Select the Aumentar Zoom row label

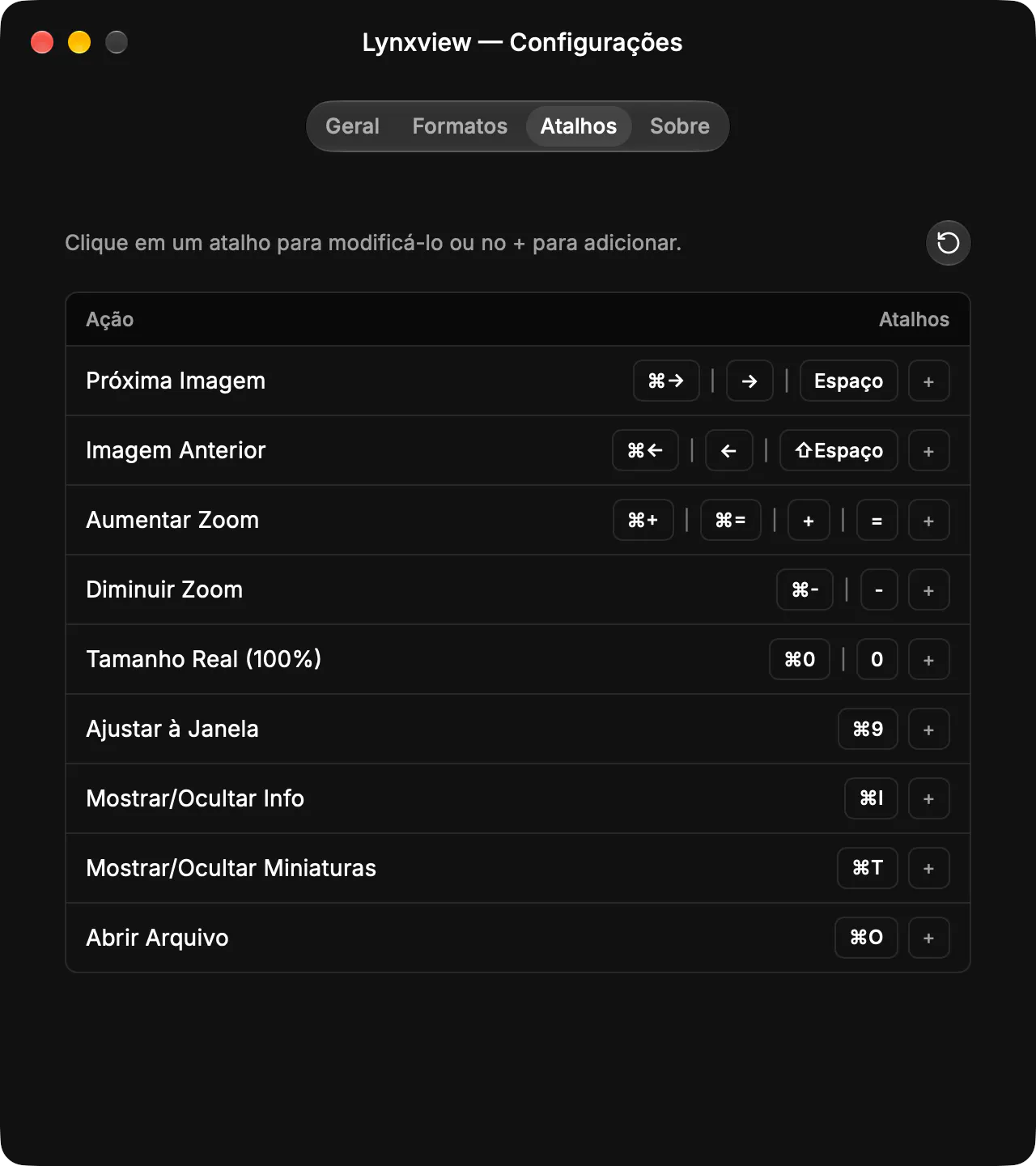point(172,520)
